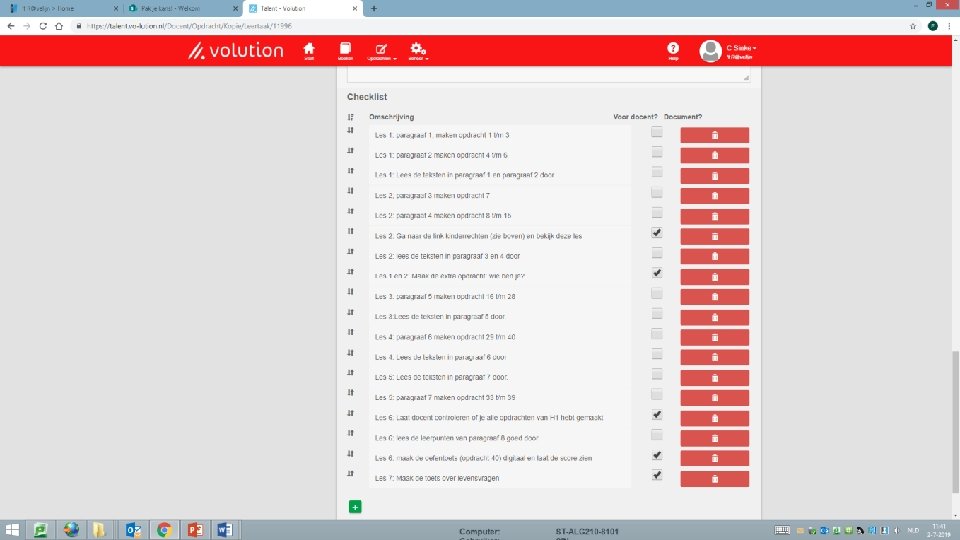Open a new browser tab with the plus
The width and height of the screenshot is (960, 540).
coord(374,9)
